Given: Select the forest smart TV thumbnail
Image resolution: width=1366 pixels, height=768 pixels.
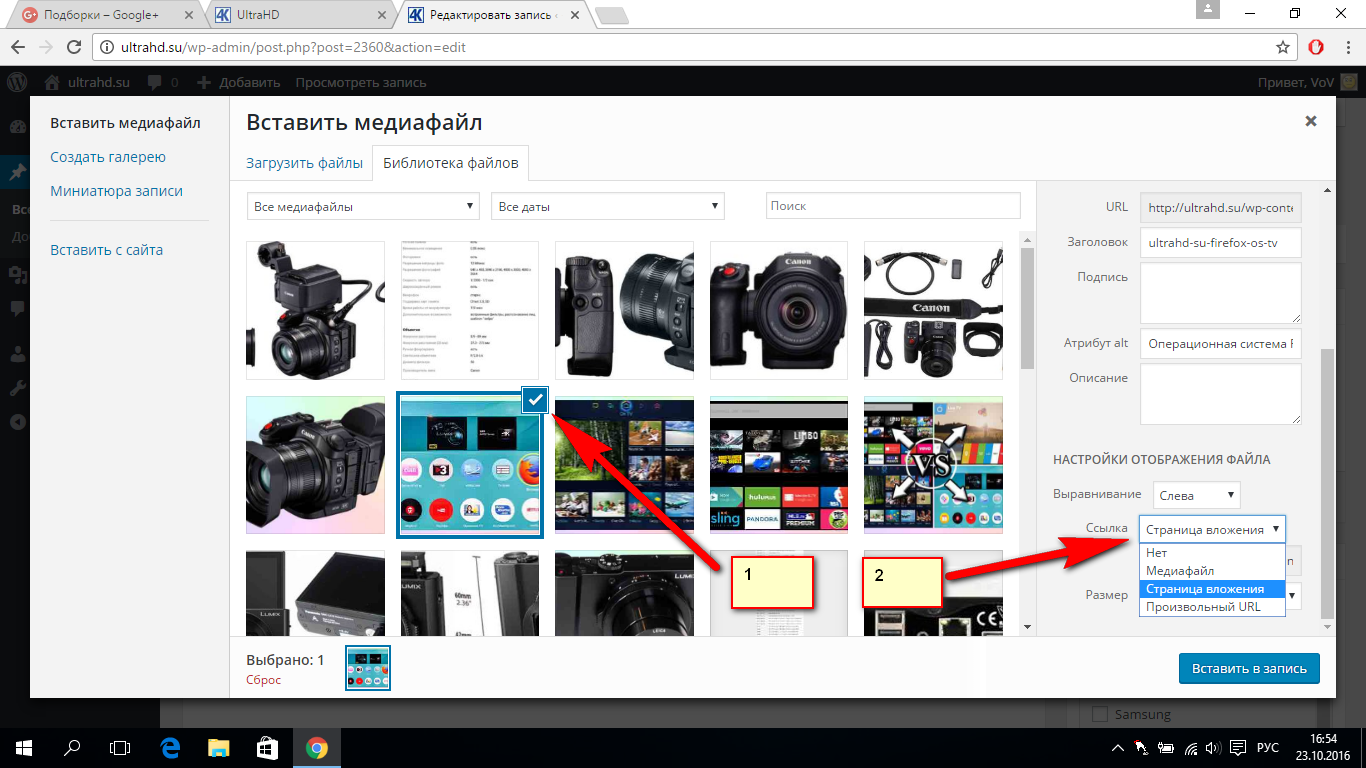Looking at the screenshot, I should click(x=624, y=465).
